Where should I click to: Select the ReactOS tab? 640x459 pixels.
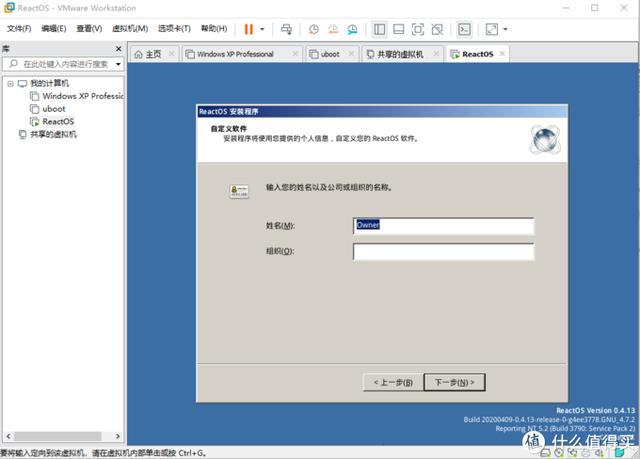point(477,54)
